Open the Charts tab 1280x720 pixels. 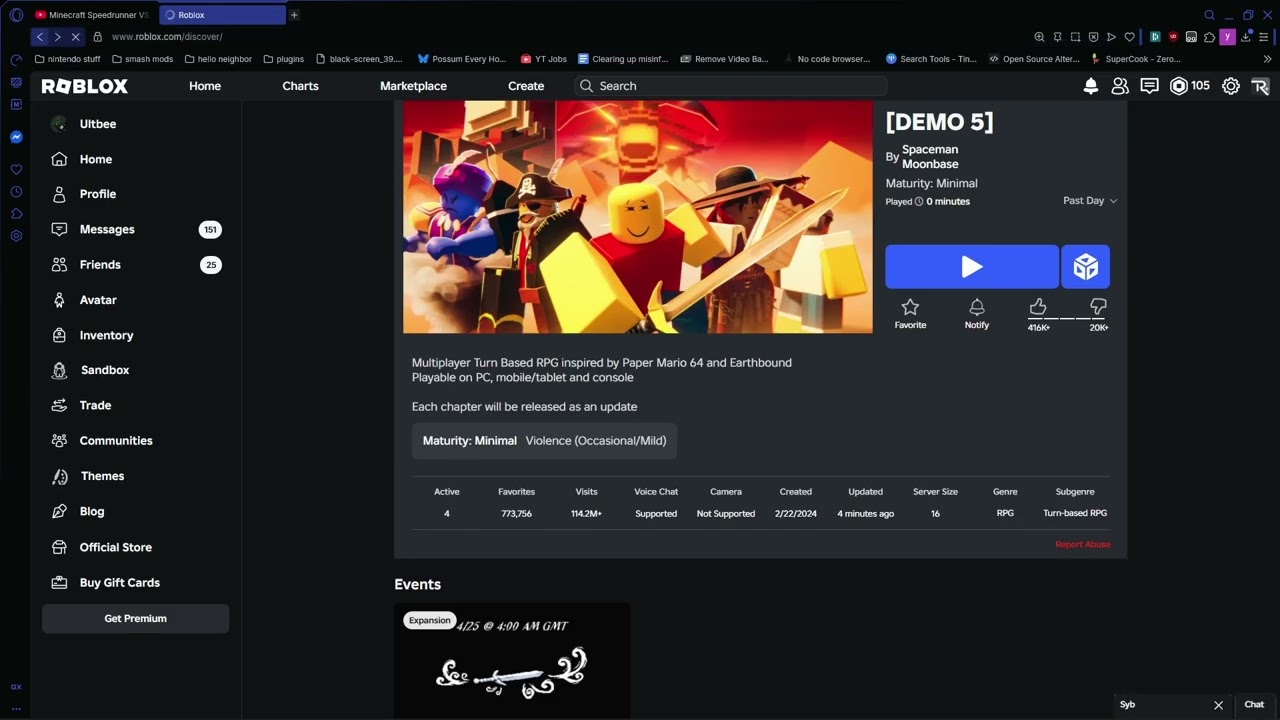[300, 86]
